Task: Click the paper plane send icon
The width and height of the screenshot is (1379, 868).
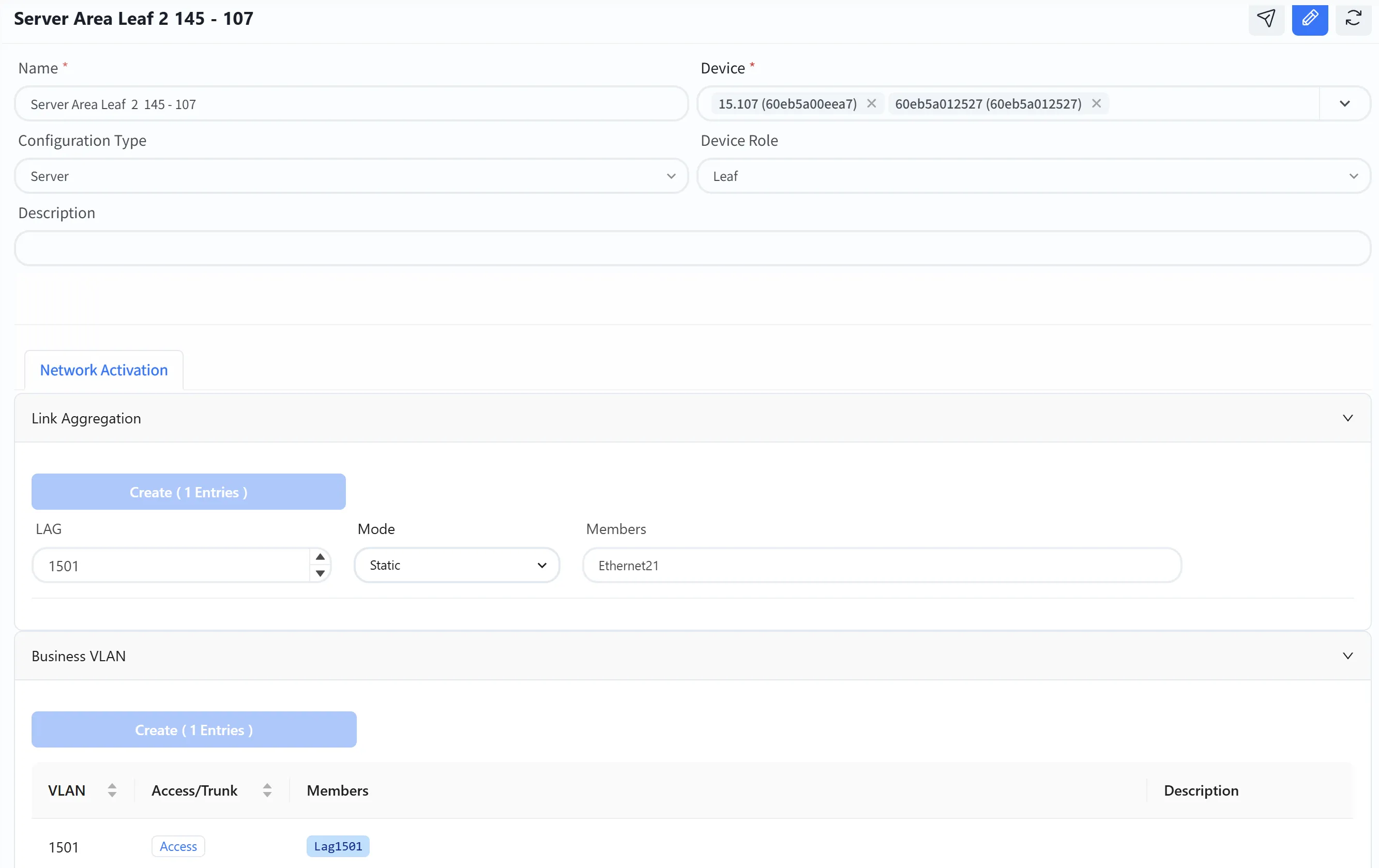Action: point(1266,19)
